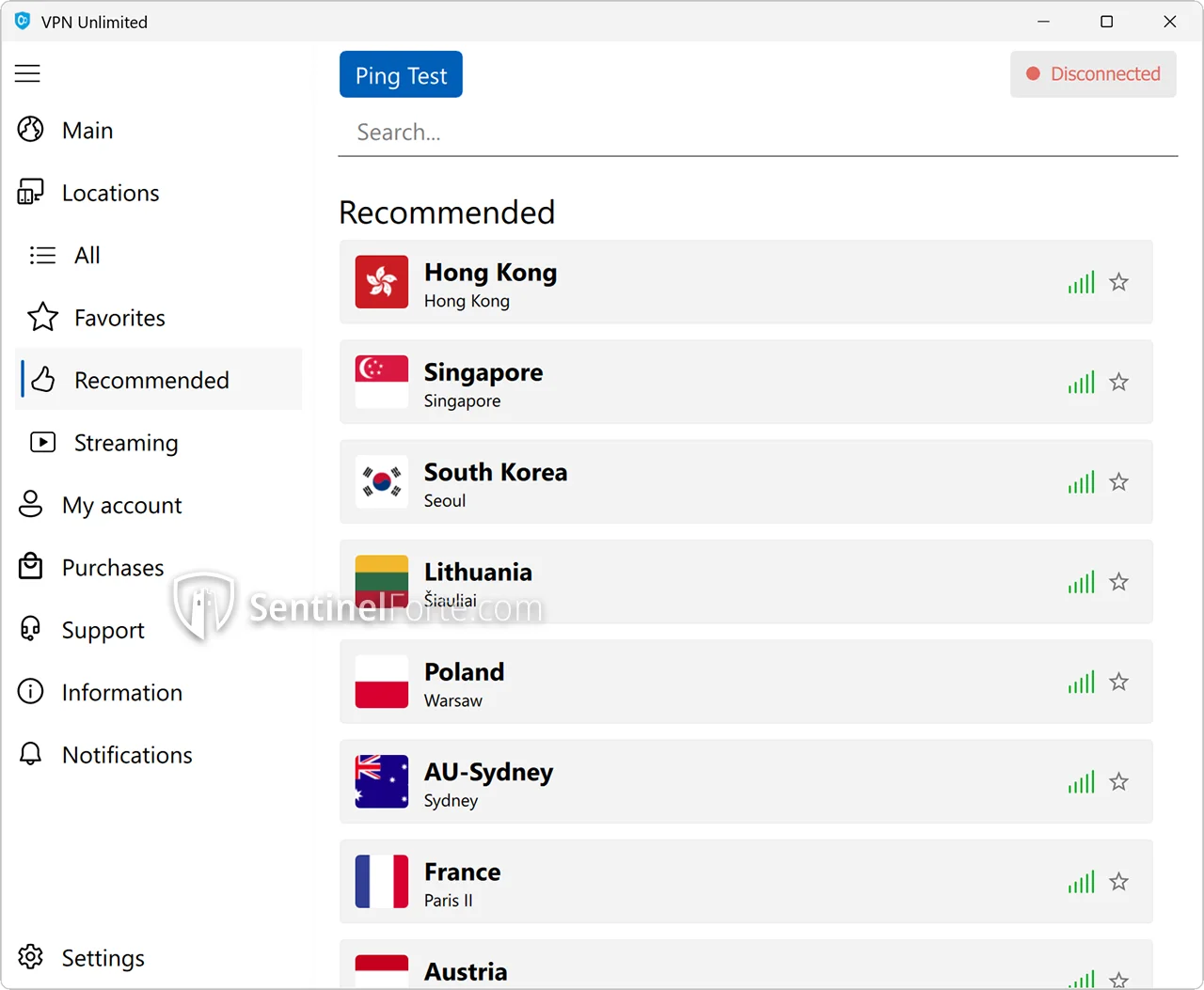Click the Warsaw city label
Screen dimensions: 1204x990
[x=453, y=700]
